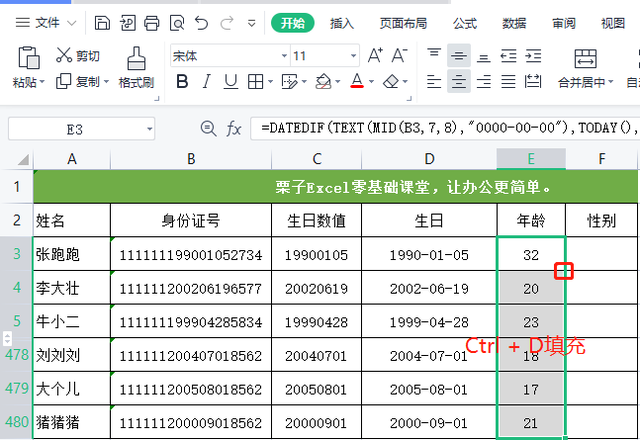Click the Save icon in quick access toolbar
The image size is (640, 440).
(102, 23)
